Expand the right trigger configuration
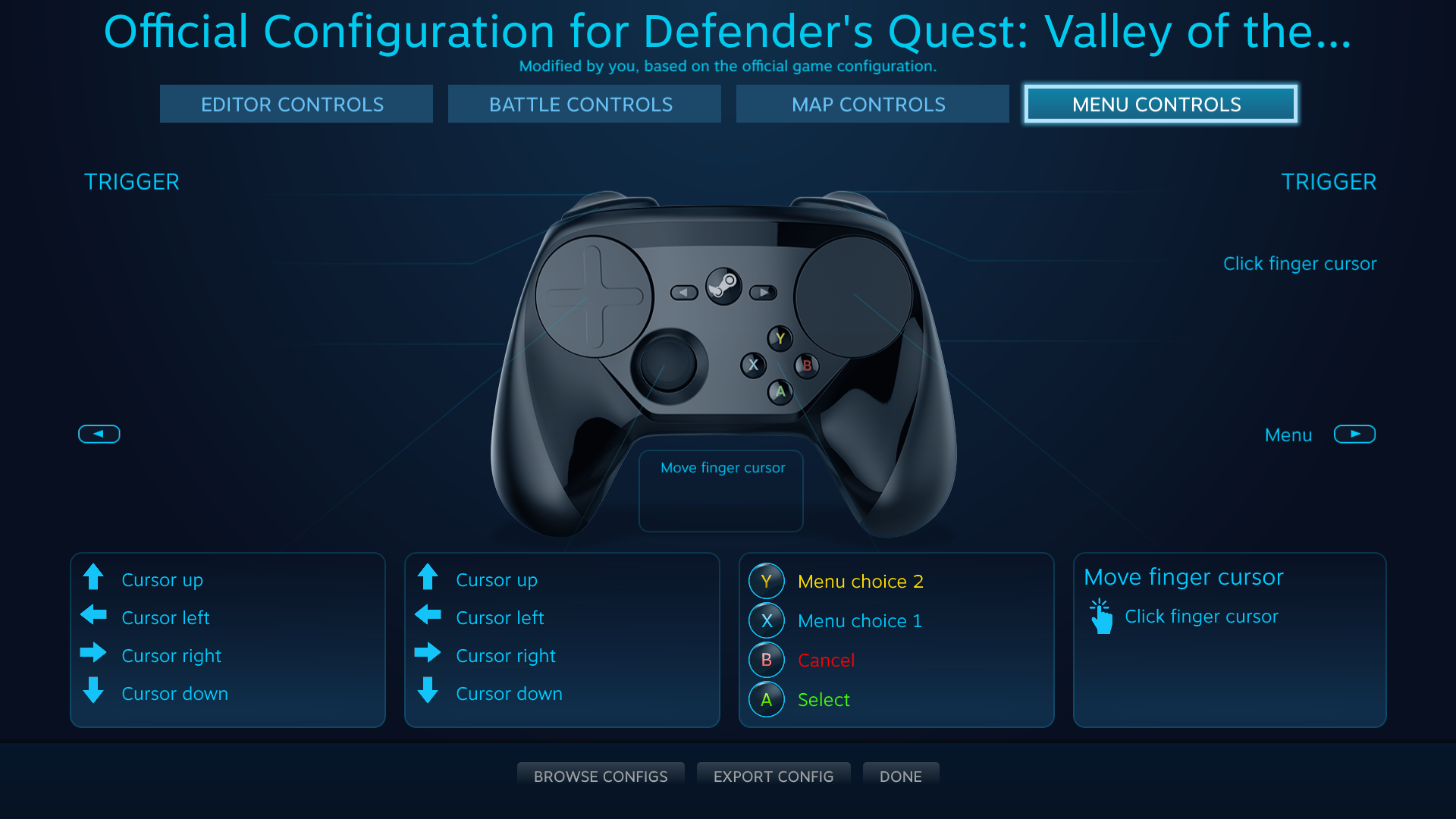Viewport: 1456px width, 819px height. pyautogui.click(x=1326, y=180)
